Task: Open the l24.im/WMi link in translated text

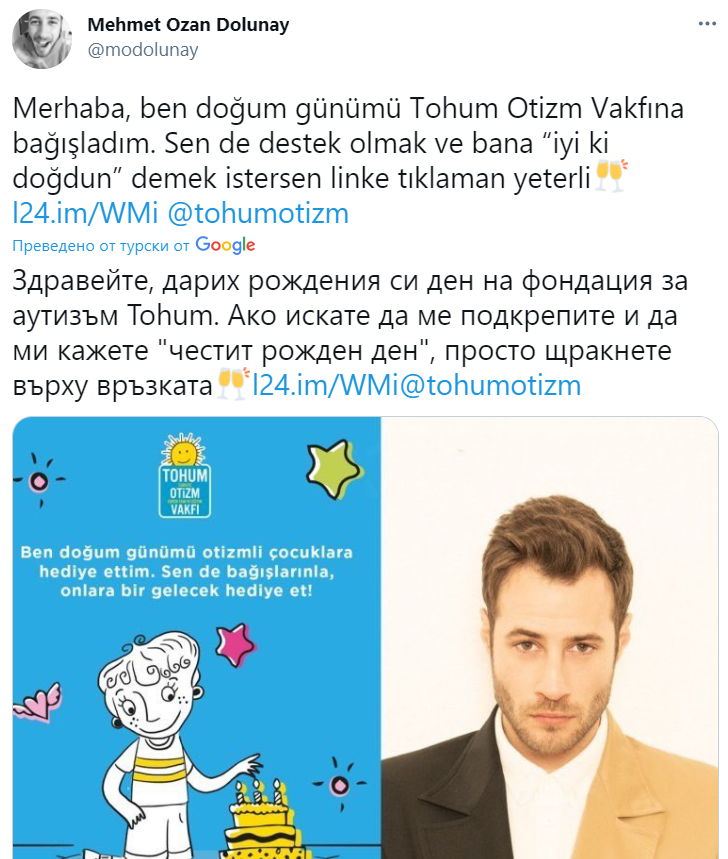Action: click(x=325, y=385)
